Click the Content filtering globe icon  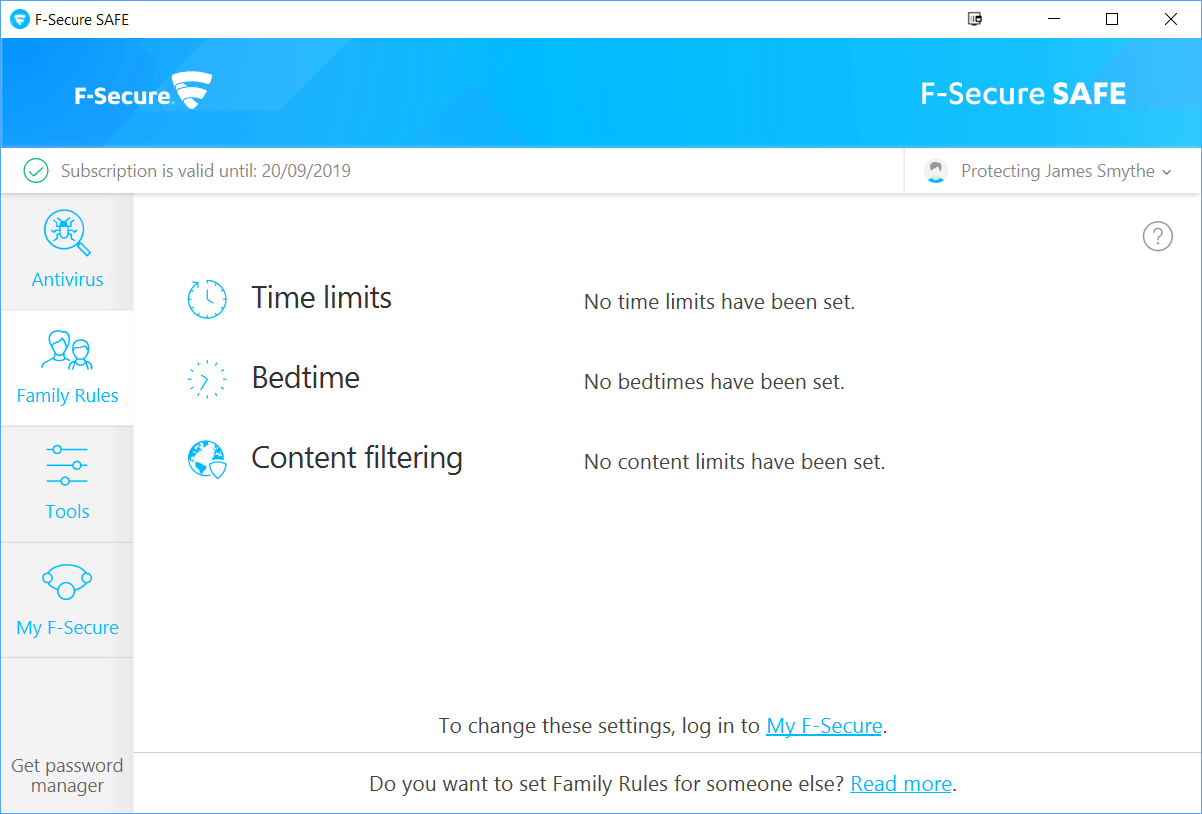pos(207,460)
